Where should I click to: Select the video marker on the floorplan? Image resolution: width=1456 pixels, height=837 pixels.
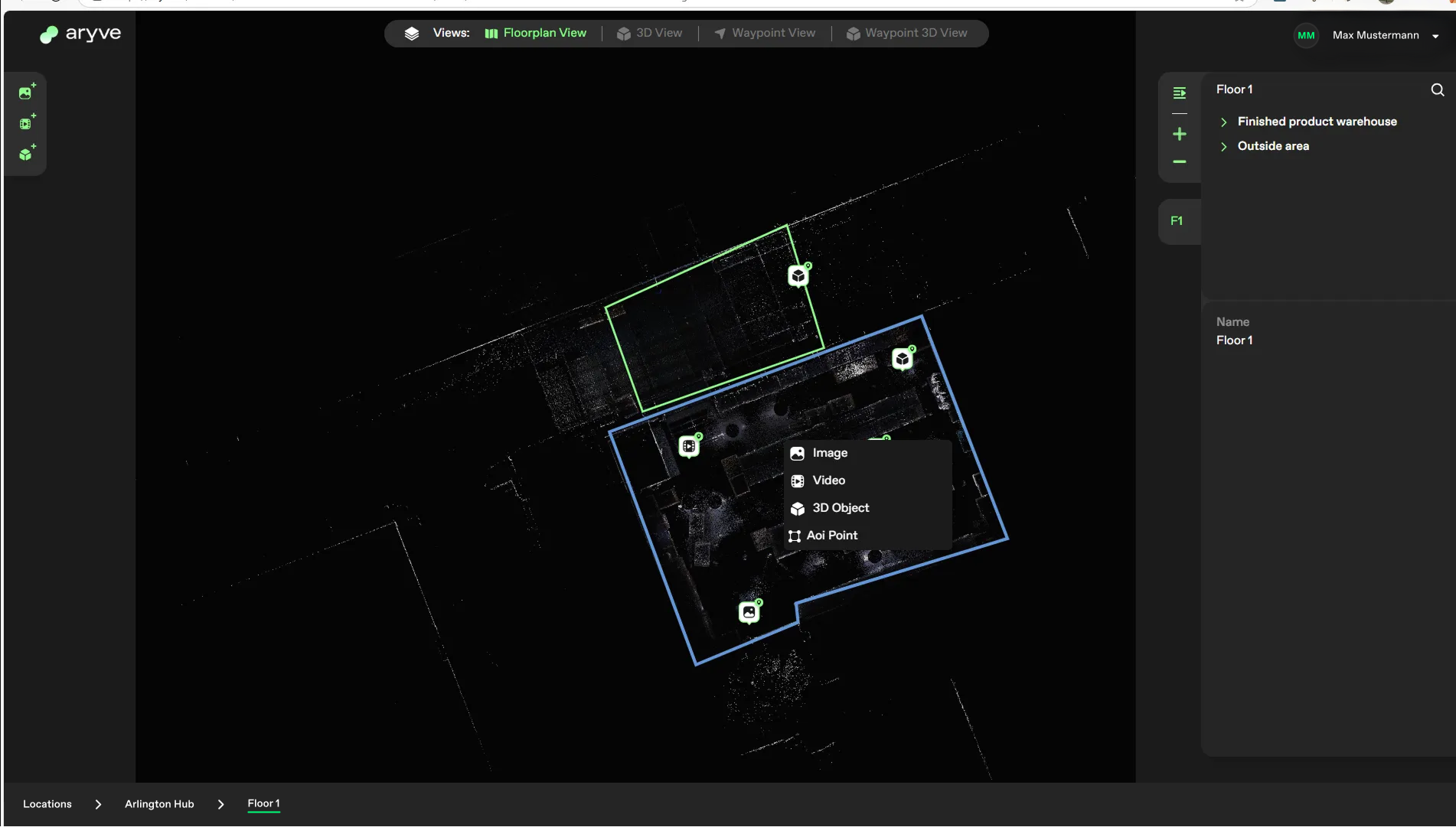(689, 446)
